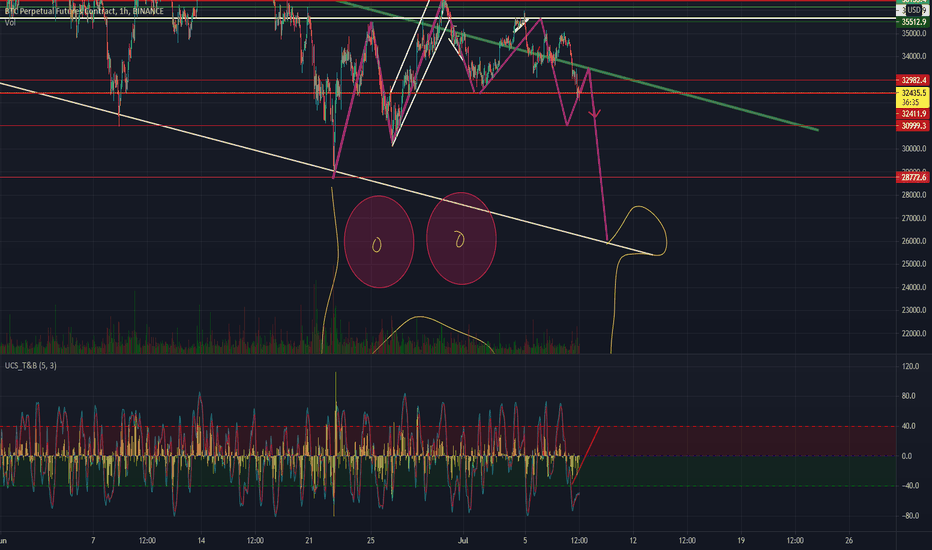Select the red 32982.4 price label
This screenshot has height=550, width=932.
(x=913, y=80)
